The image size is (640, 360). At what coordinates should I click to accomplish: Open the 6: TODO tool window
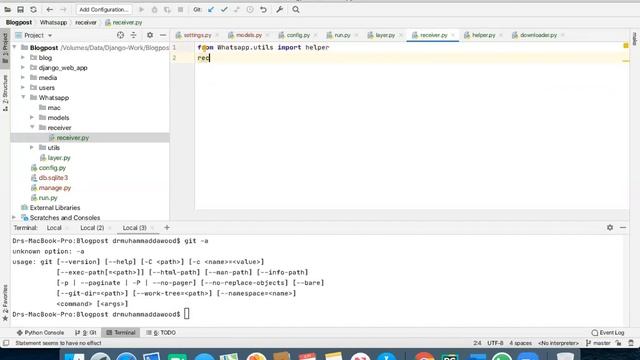coord(161,333)
